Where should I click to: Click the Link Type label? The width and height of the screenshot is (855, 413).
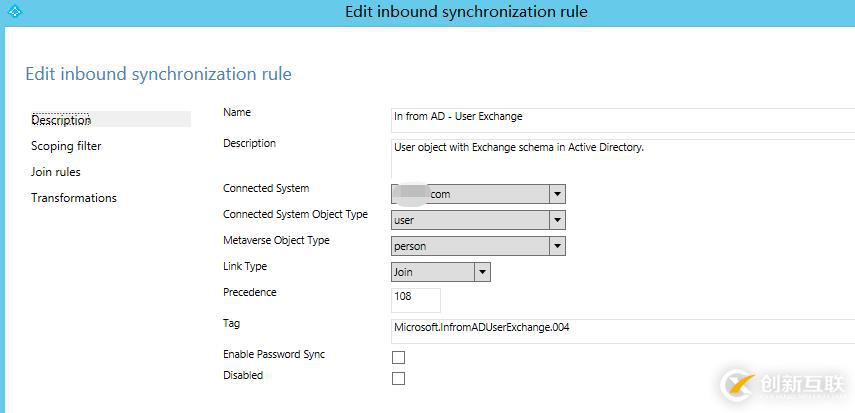click(245, 267)
